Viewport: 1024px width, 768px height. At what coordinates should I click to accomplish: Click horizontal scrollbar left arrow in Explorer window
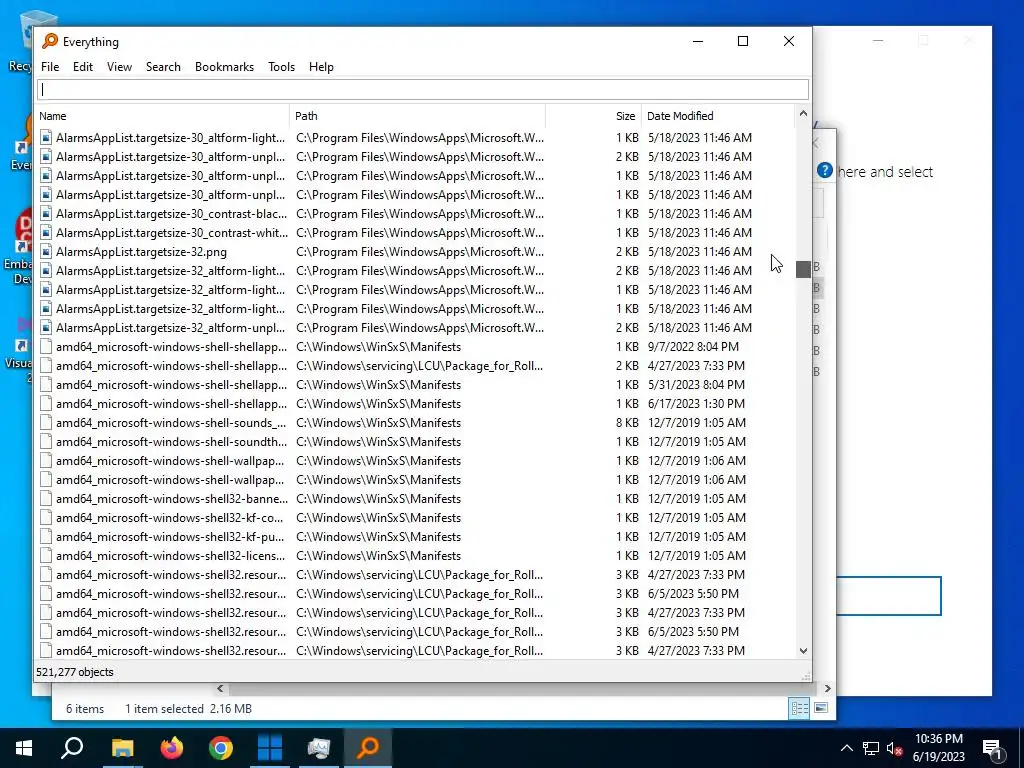pos(220,688)
